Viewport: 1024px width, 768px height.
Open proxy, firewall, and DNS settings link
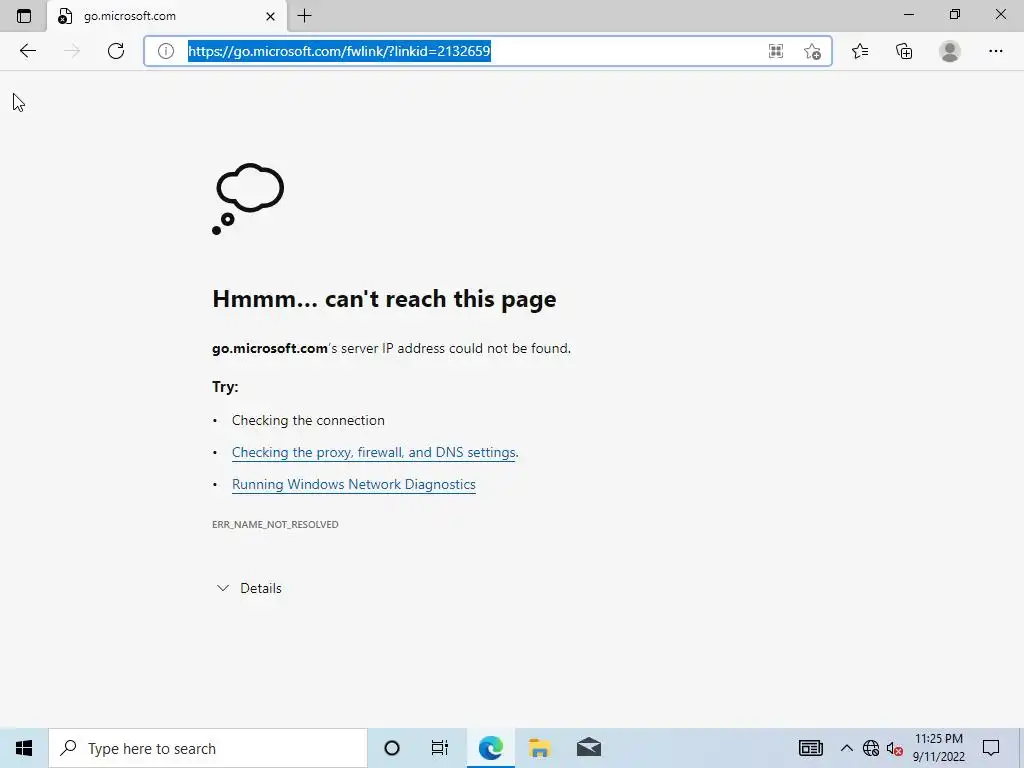tap(374, 453)
